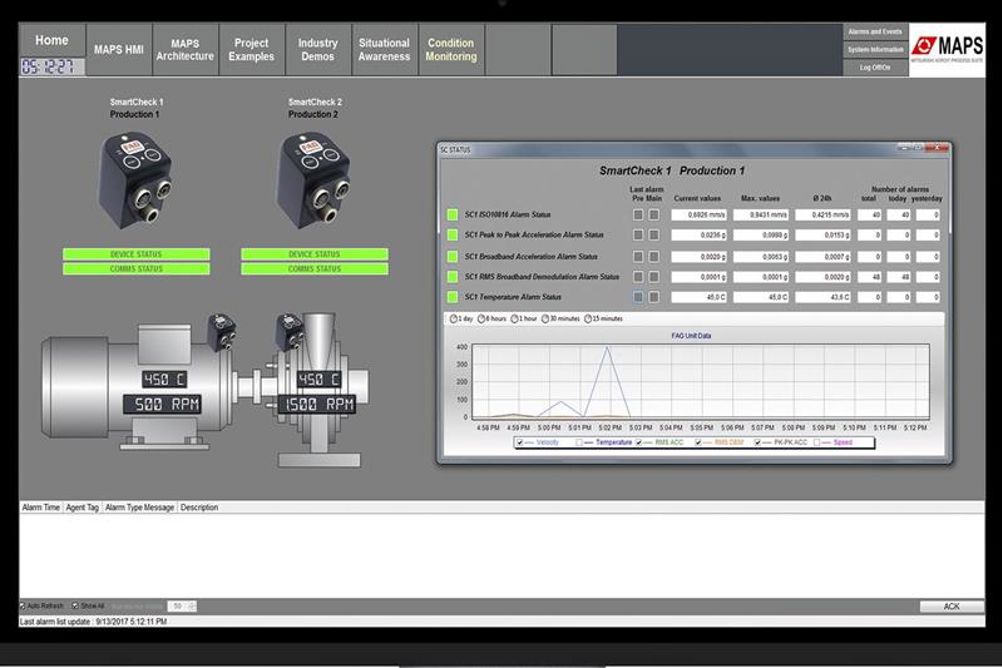Toggle the PK-PK ACC series checkbox
Viewport: 1002px width, 668px height.
point(757,442)
